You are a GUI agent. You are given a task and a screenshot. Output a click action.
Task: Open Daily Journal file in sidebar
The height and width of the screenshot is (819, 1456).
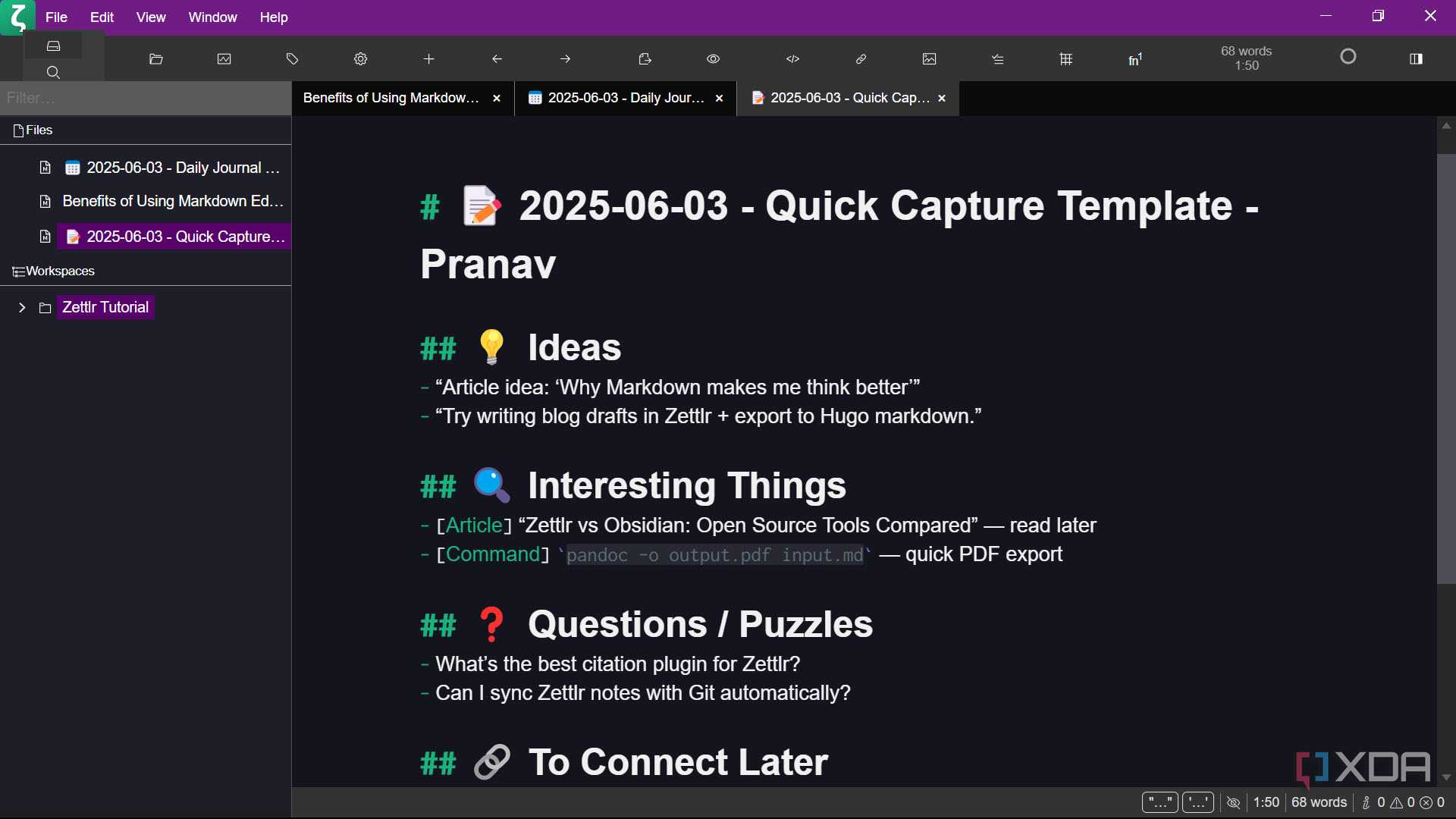(x=174, y=168)
